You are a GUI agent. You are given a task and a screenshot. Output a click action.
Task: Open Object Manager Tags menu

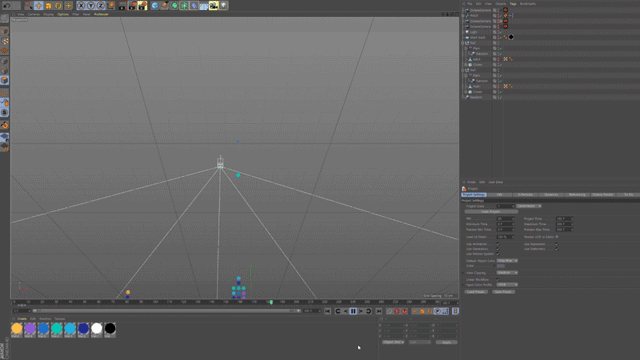(x=513, y=4)
